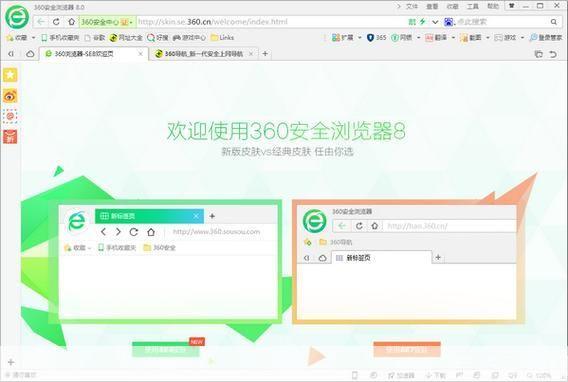Open the 游戏中心 bookmark
This screenshot has height=382, width=568.
click(189, 38)
